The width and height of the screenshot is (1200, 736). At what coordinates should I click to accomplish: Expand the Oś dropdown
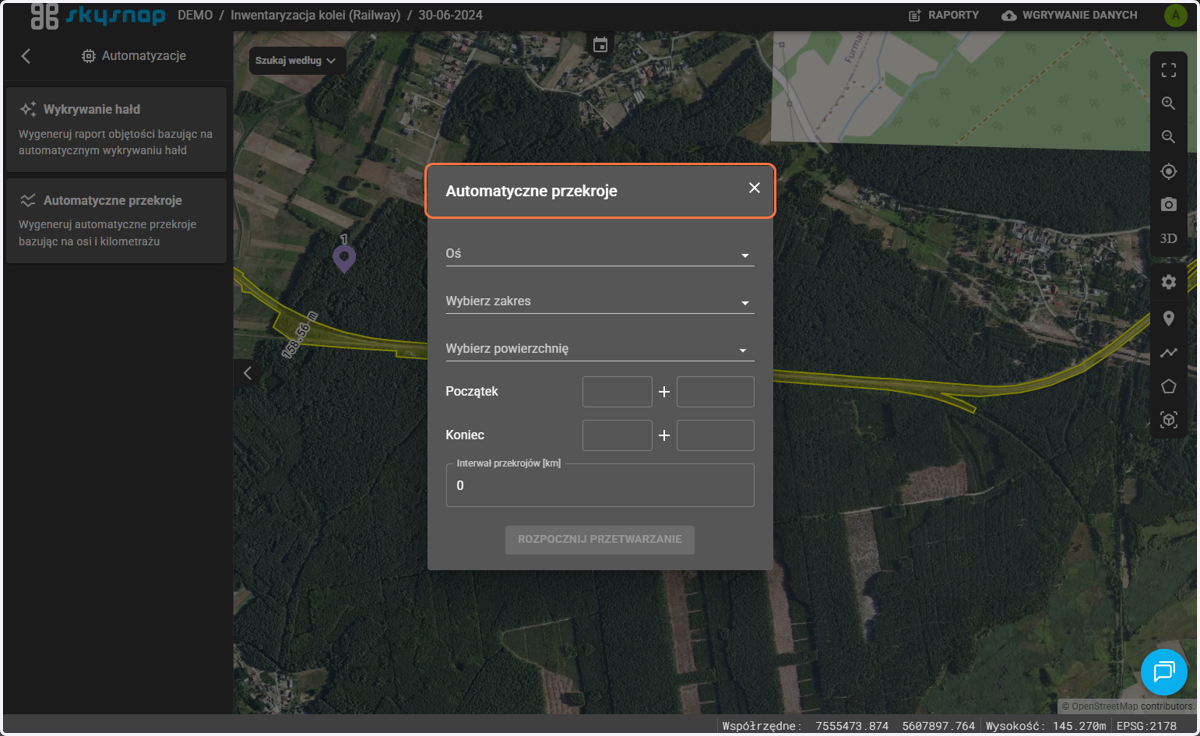tap(600, 254)
